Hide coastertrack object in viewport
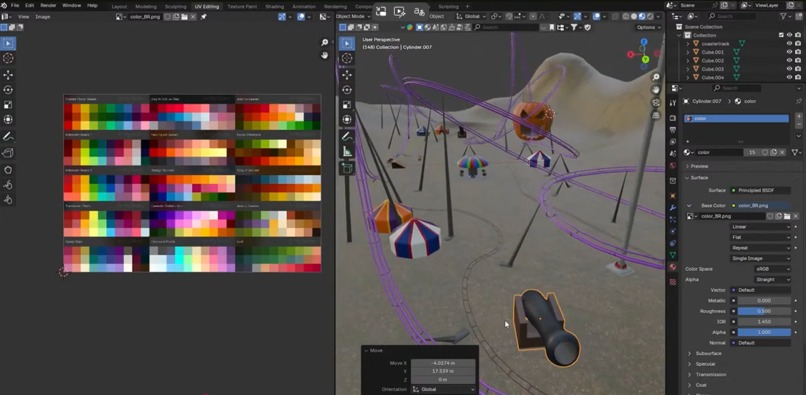 tap(789, 44)
